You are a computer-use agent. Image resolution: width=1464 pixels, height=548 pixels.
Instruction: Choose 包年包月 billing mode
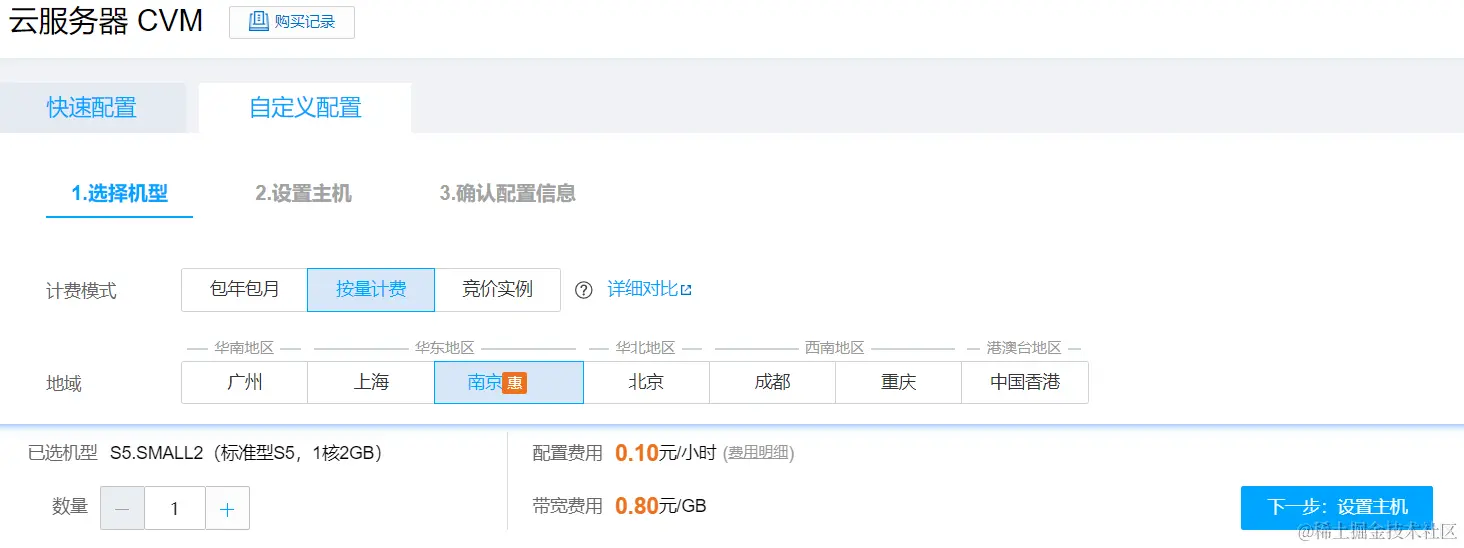[x=245, y=290]
